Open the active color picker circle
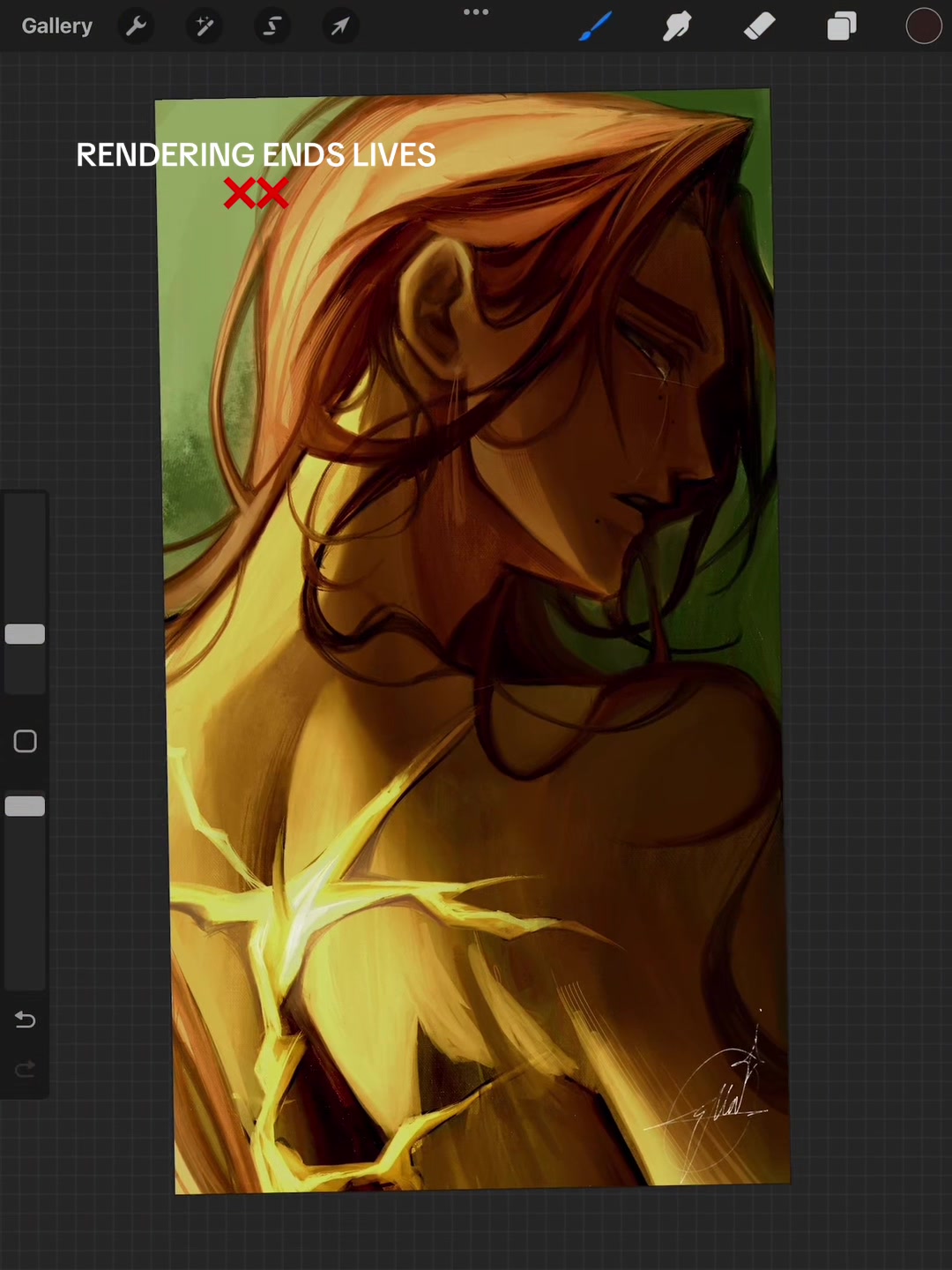 coord(924,26)
